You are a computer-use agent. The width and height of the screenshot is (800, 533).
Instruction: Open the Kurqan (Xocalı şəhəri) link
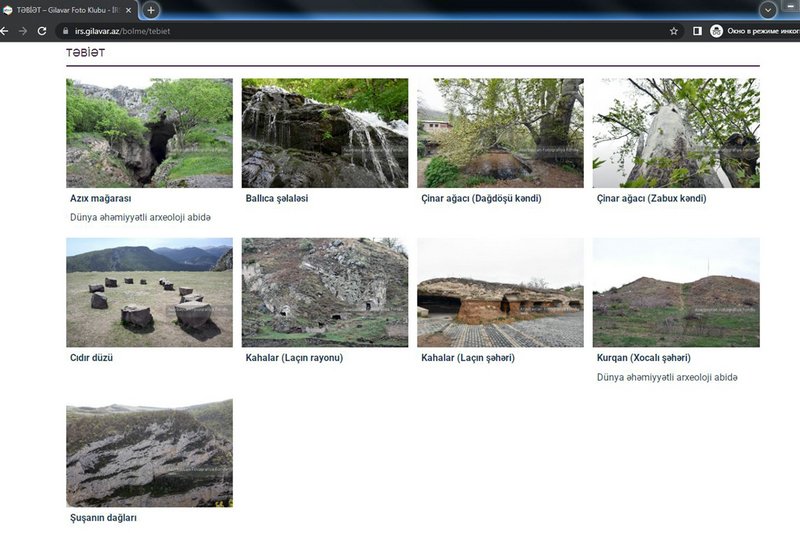tap(643, 357)
